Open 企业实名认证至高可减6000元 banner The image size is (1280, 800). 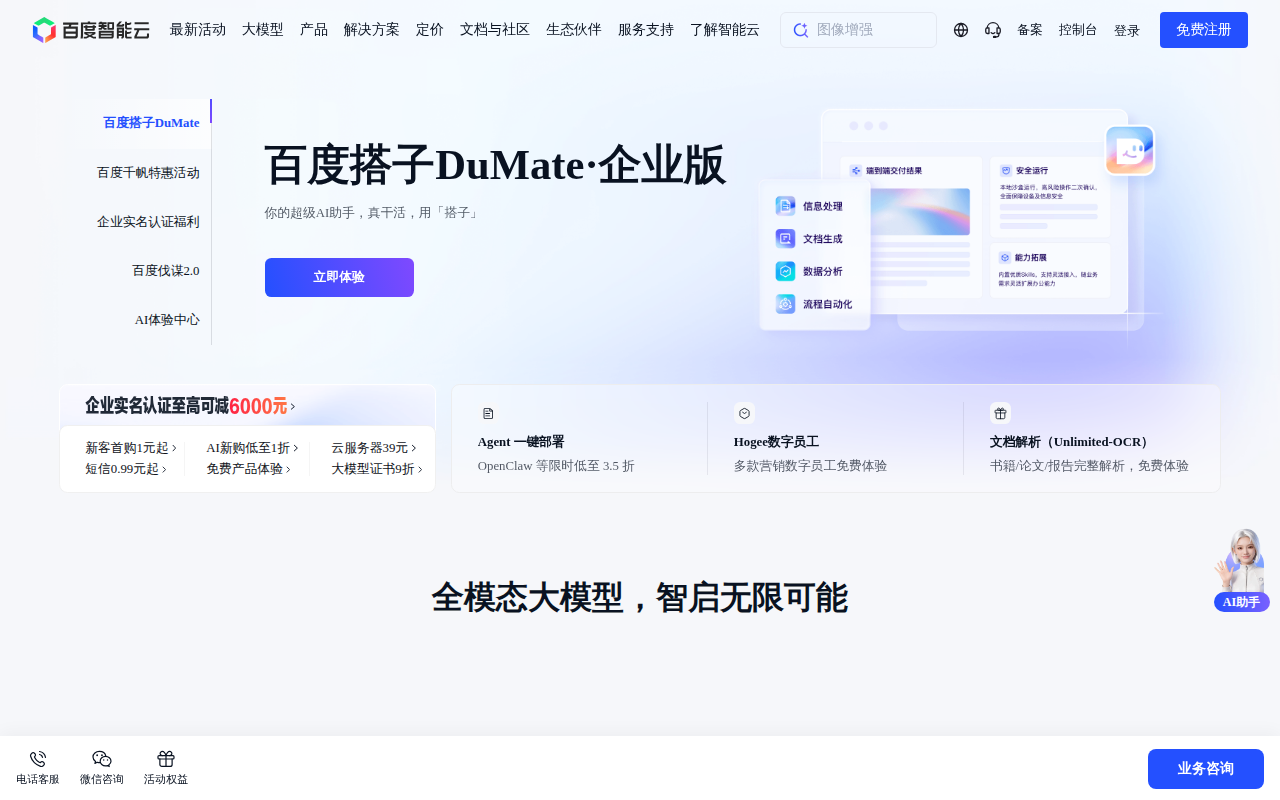[190, 406]
